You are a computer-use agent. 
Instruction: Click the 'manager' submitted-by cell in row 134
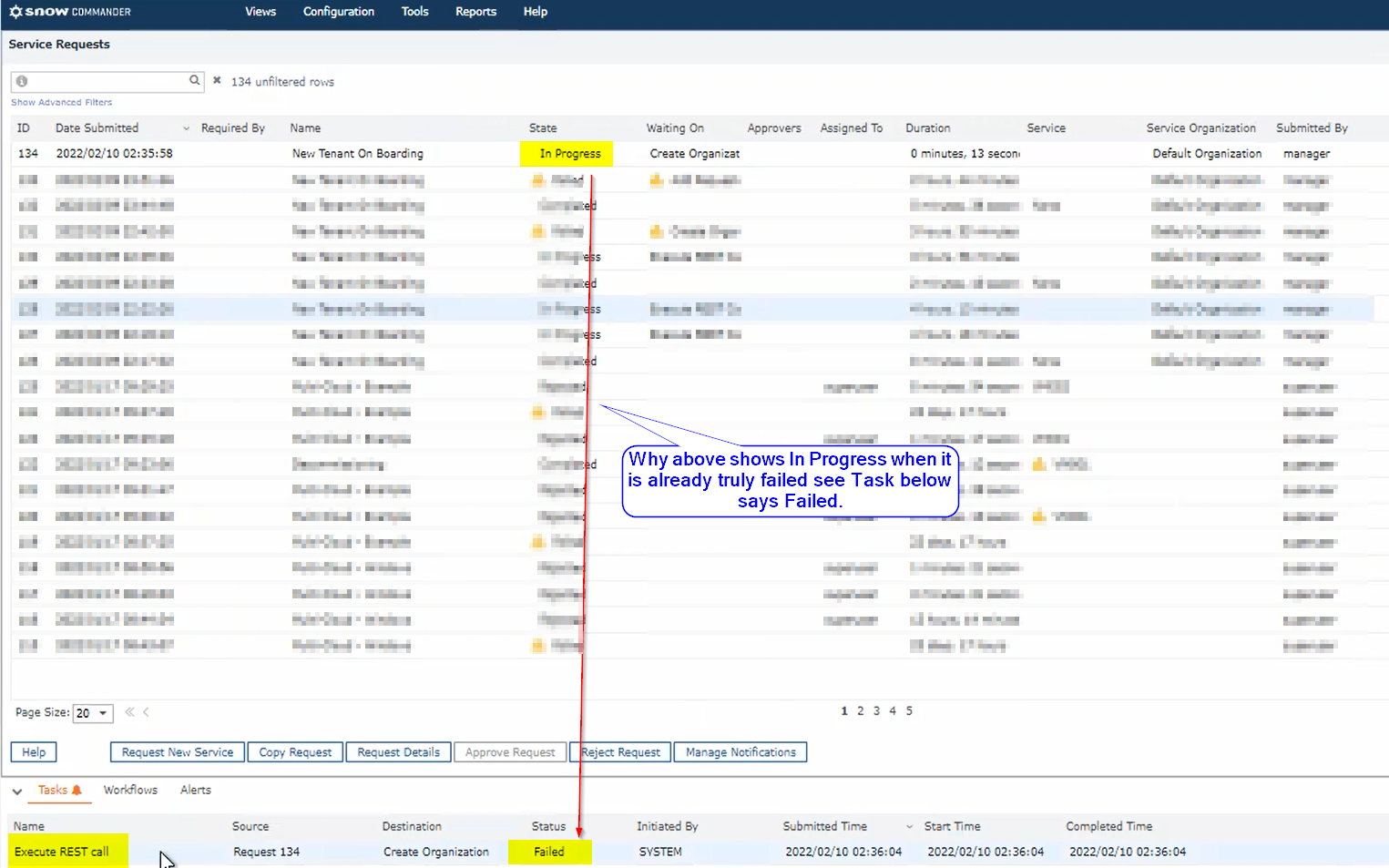coord(1307,154)
